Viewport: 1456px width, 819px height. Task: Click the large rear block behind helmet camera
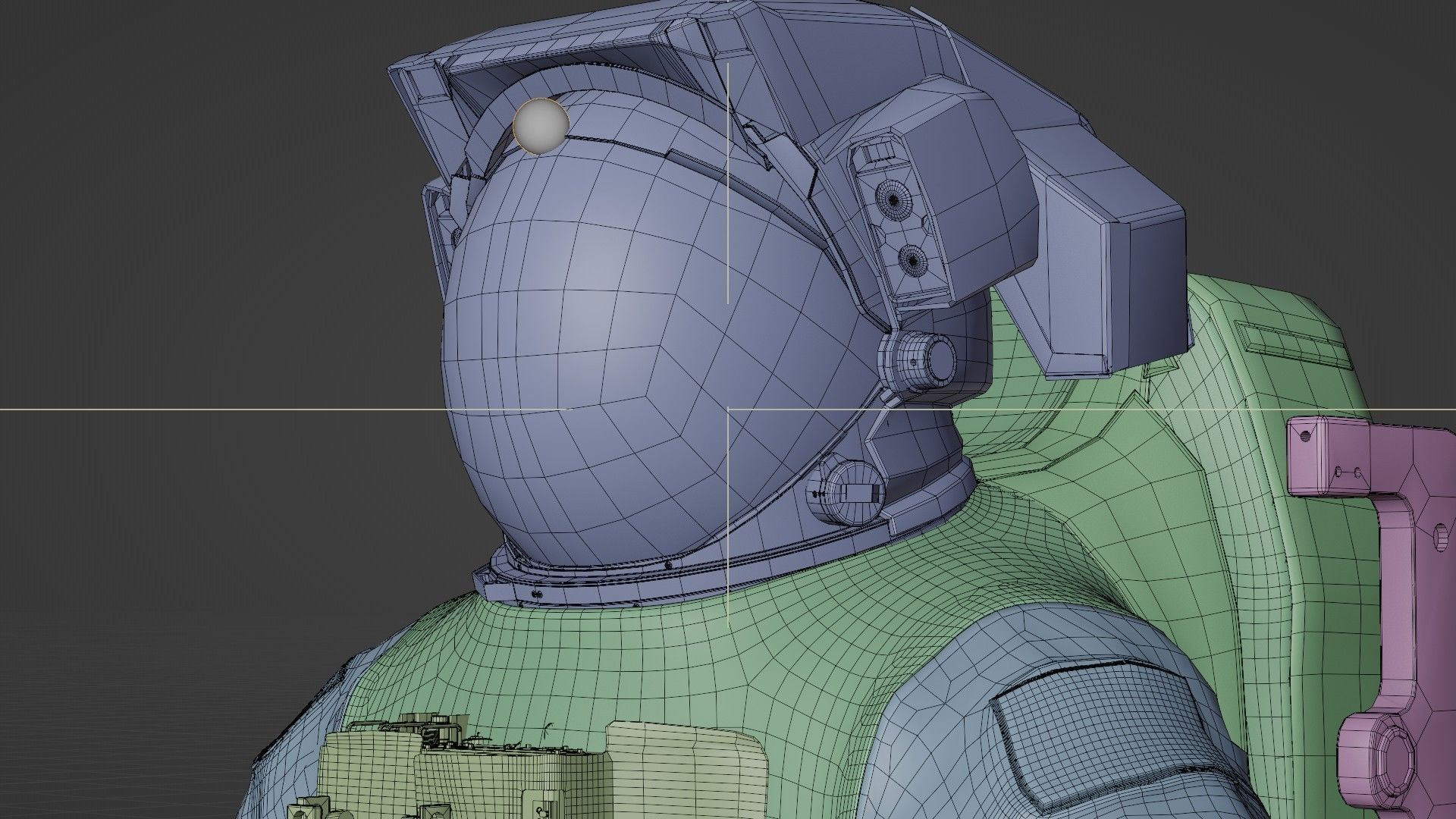tap(1115, 258)
